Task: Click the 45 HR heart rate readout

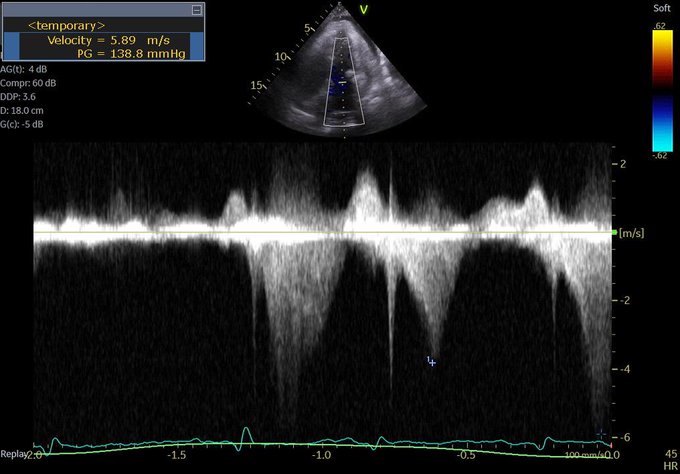Action: tap(671, 460)
